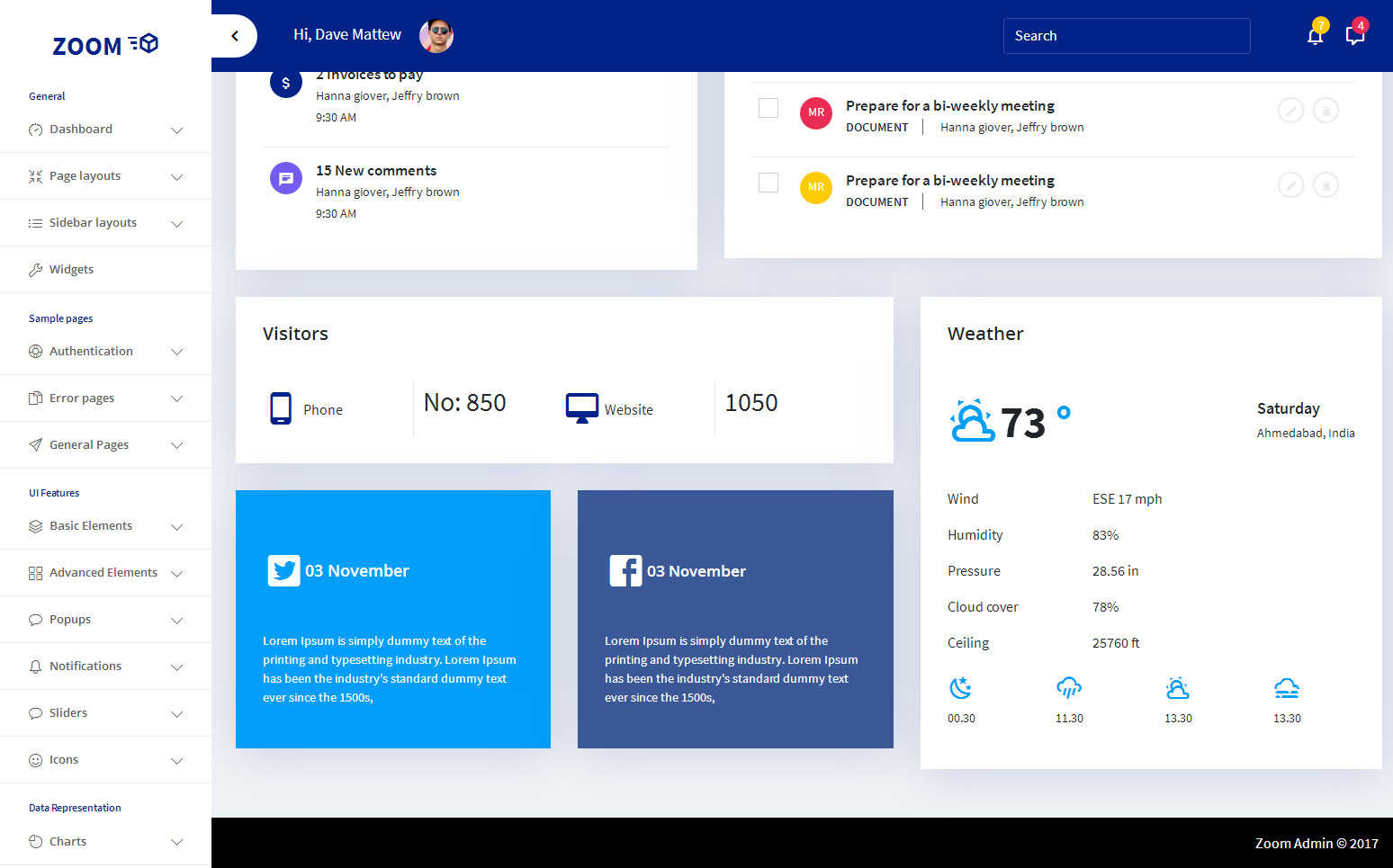Edit the red MR meeting task
1393x868 pixels.
[1290, 111]
